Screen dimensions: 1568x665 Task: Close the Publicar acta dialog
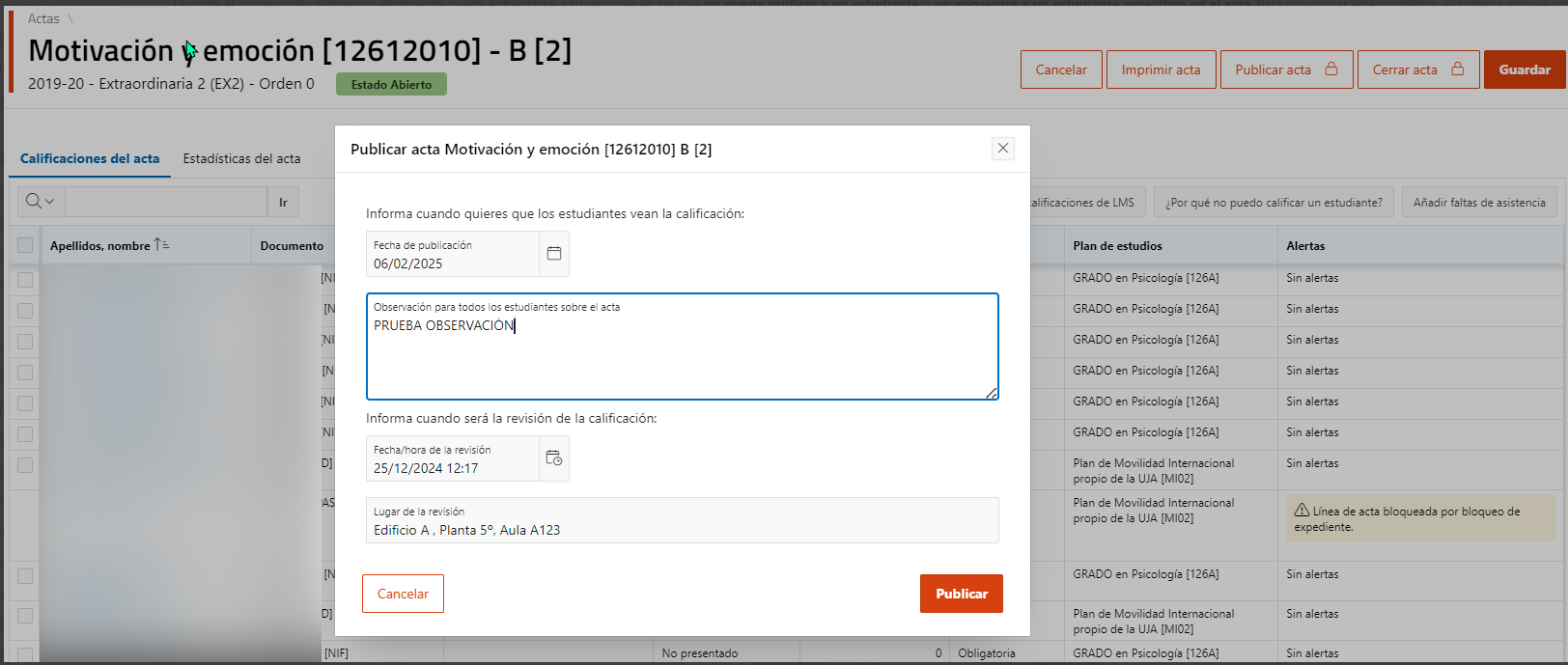[1003, 148]
